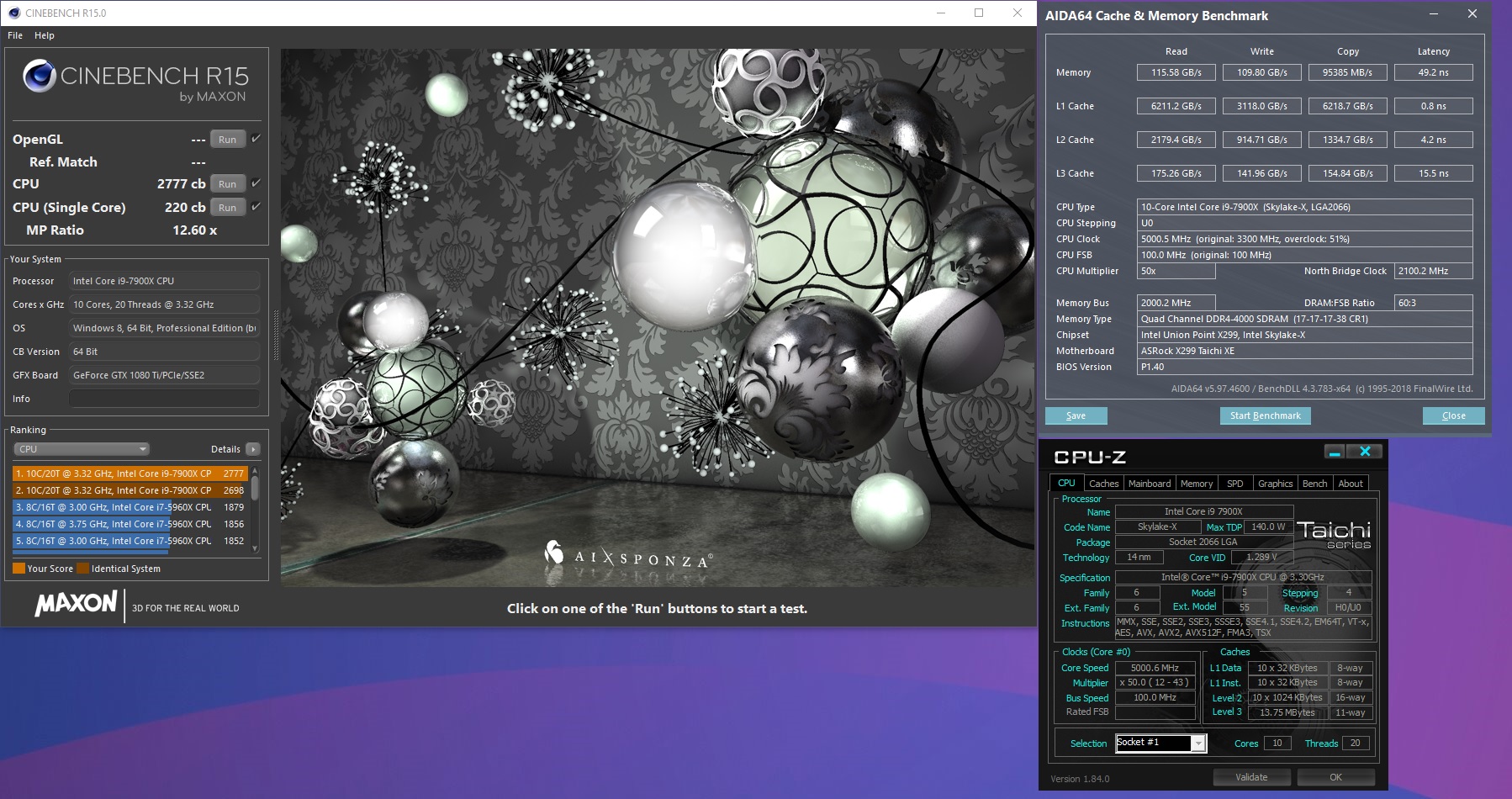Click the L3 Cache Latency value "15.5 ns"
The width and height of the screenshot is (1512, 799).
(x=1433, y=173)
